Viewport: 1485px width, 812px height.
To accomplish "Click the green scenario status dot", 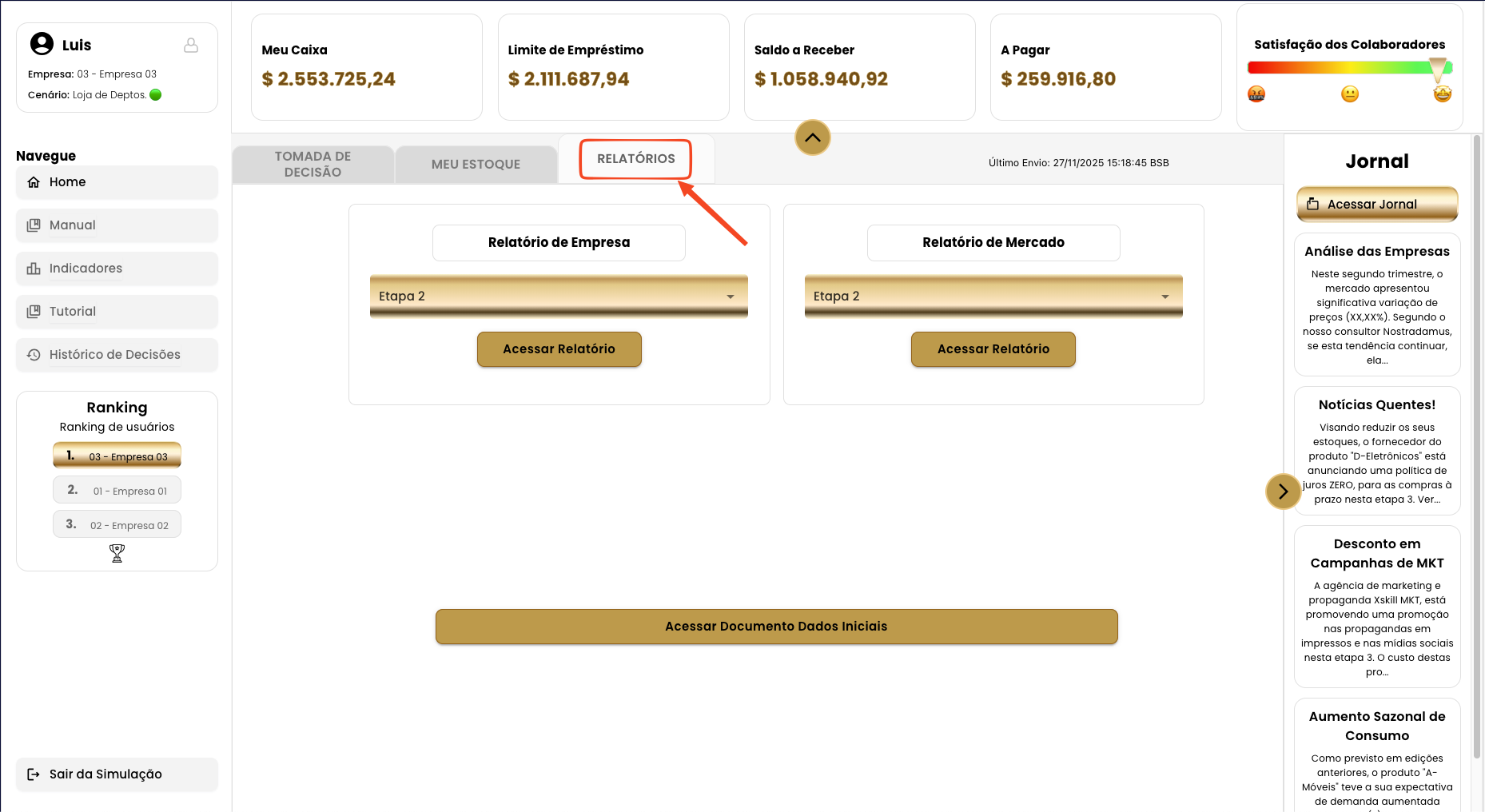I will point(156,94).
